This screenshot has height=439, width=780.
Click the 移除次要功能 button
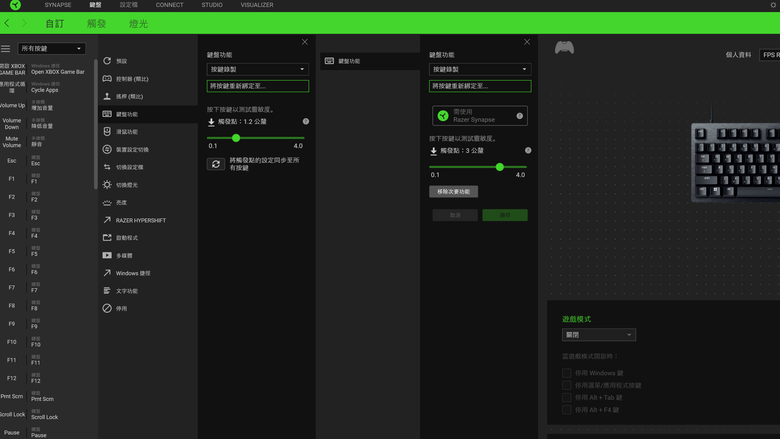454,191
